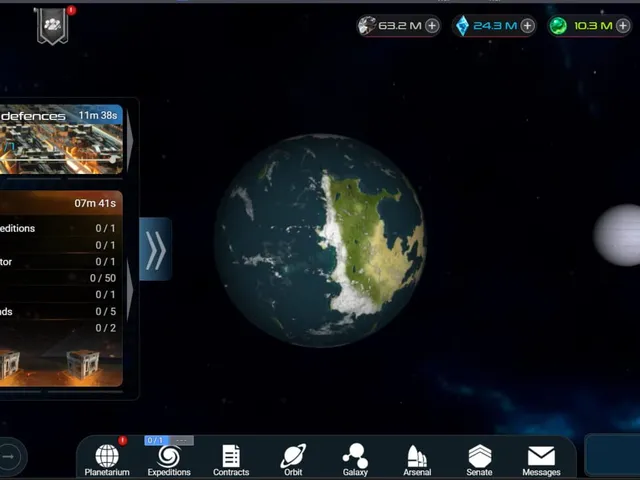Expand the tasks card with its right arrow
Screen dimensions: 640x480
click(x=130, y=290)
